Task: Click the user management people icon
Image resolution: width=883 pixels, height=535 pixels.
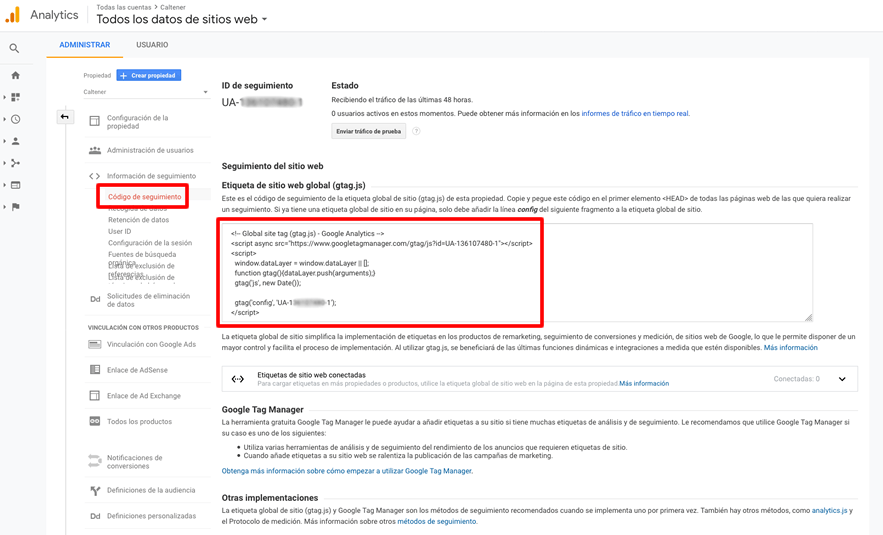Action: coord(95,150)
